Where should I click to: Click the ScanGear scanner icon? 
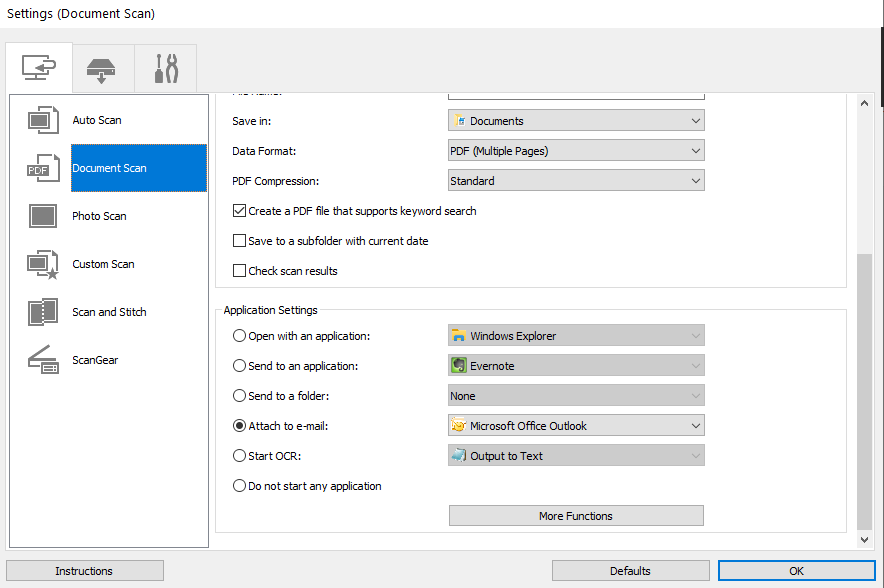click(43, 360)
